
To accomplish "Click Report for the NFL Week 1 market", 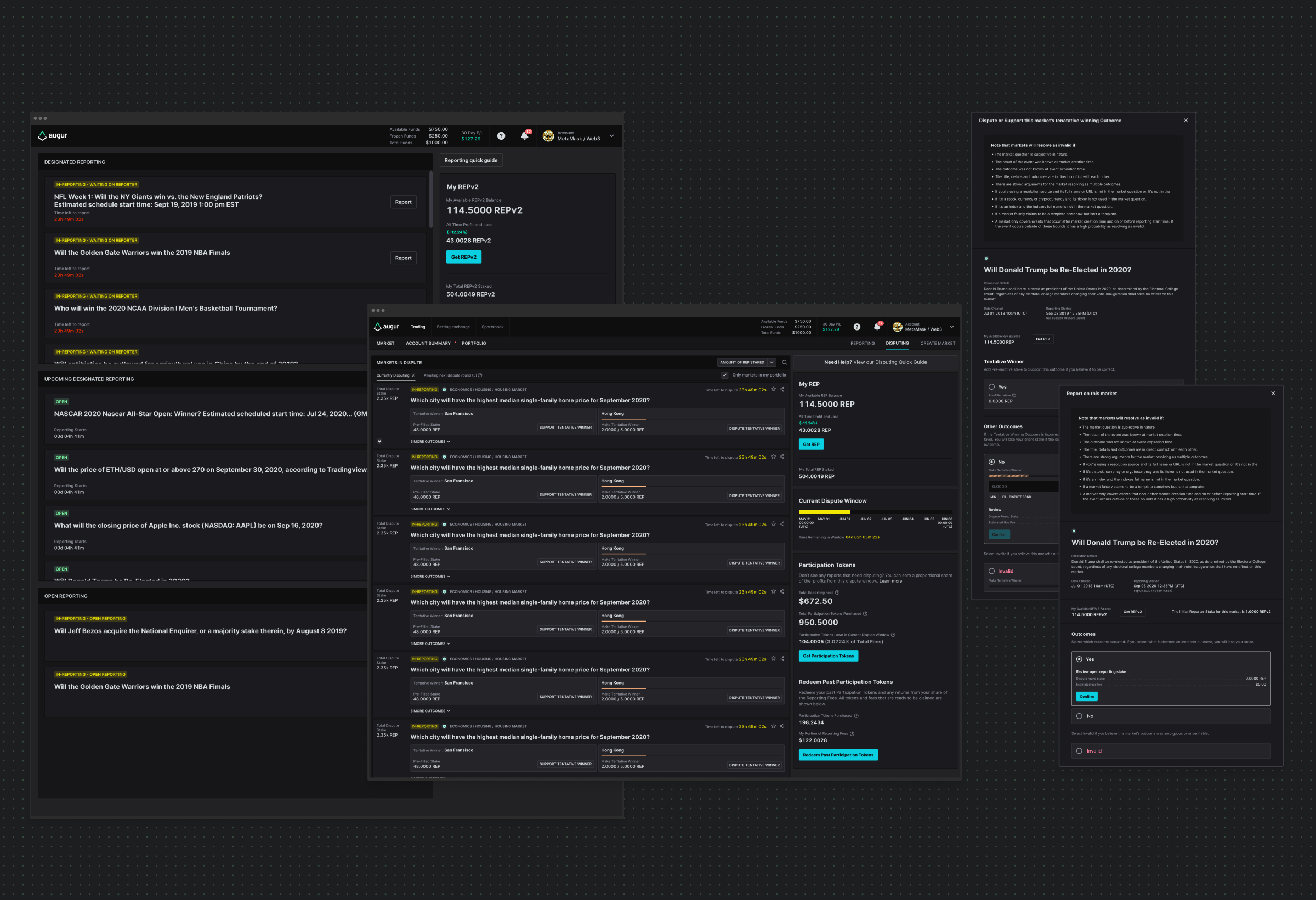I will click(x=403, y=202).
